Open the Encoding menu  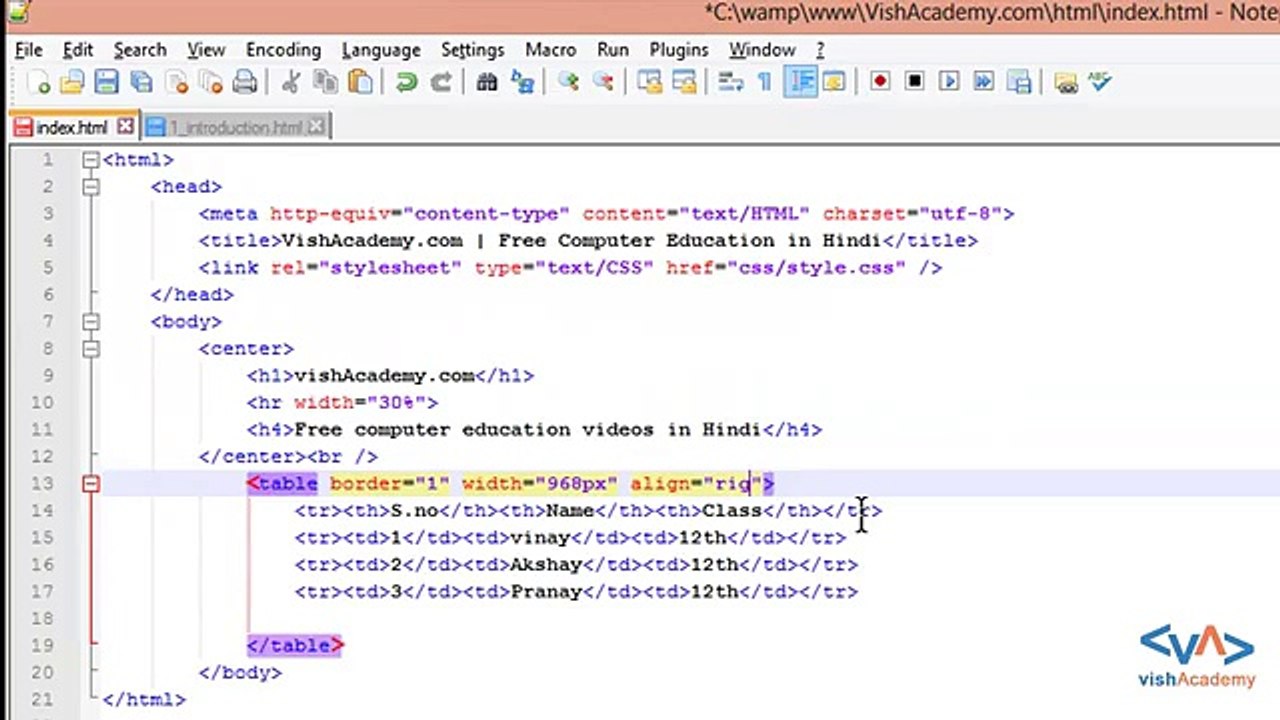coord(283,49)
